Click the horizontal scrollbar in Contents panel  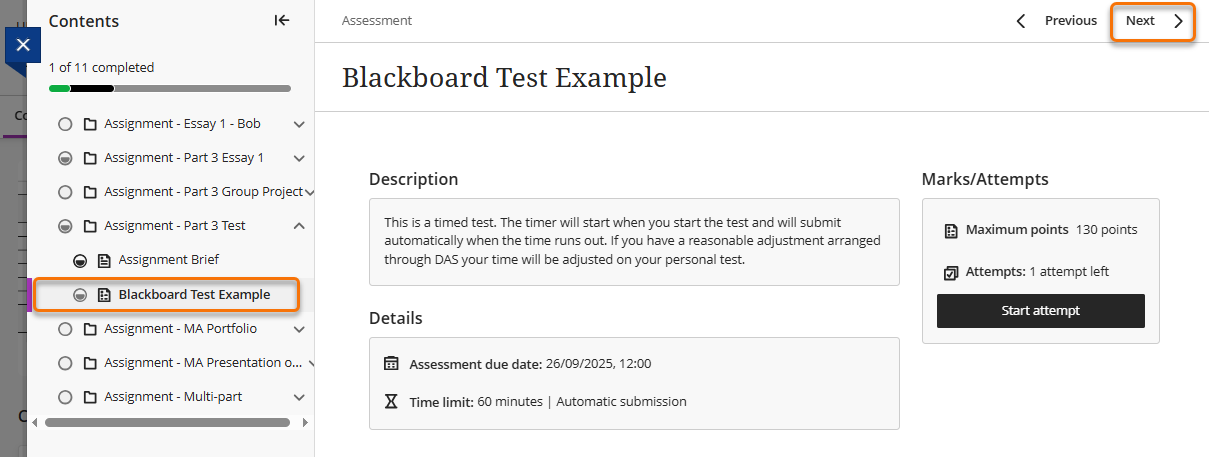pos(167,423)
